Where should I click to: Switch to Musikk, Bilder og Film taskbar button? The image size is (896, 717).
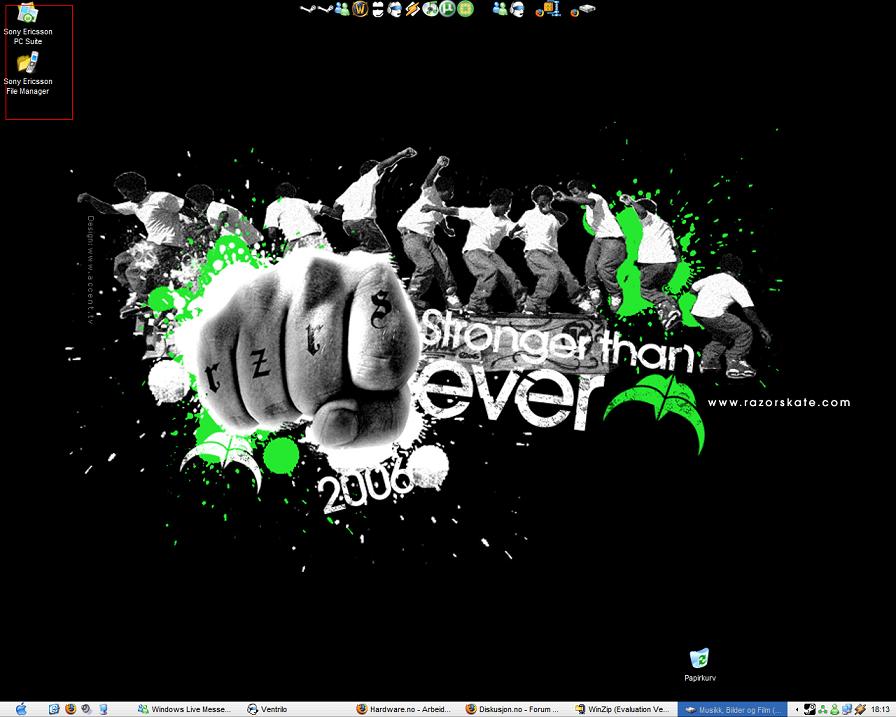[733, 709]
